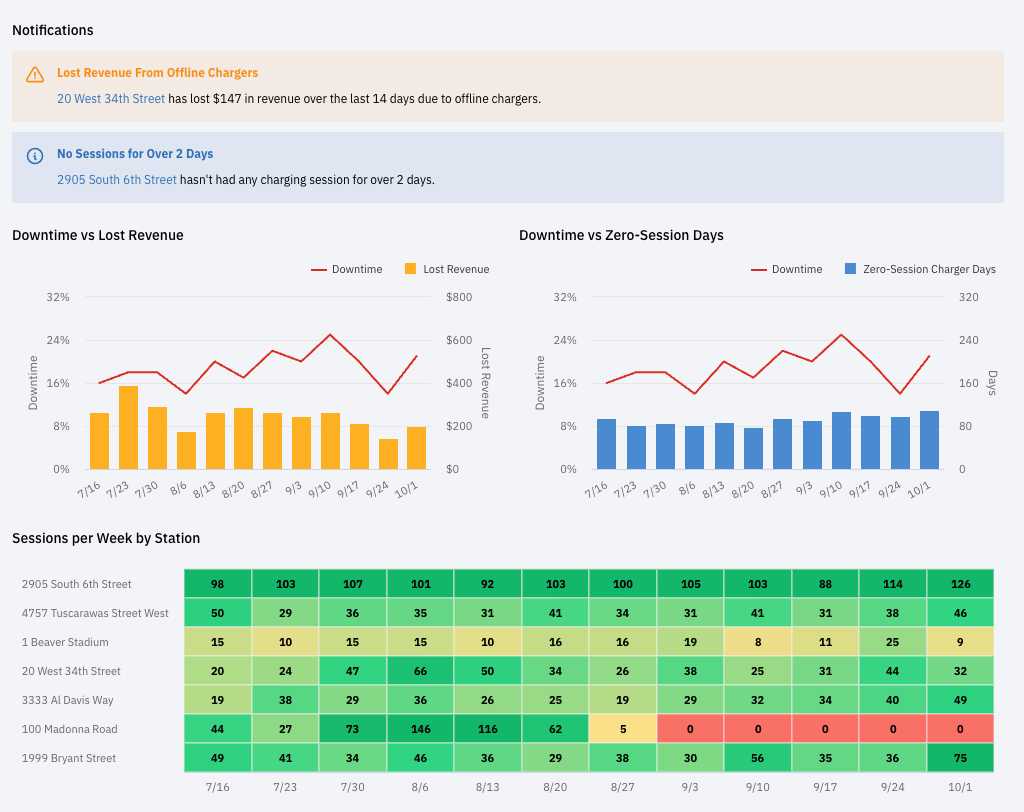This screenshot has width=1024, height=812.
Task: Select cell 114 for 2905 South 6th Street
Action: [x=893, y=584]
